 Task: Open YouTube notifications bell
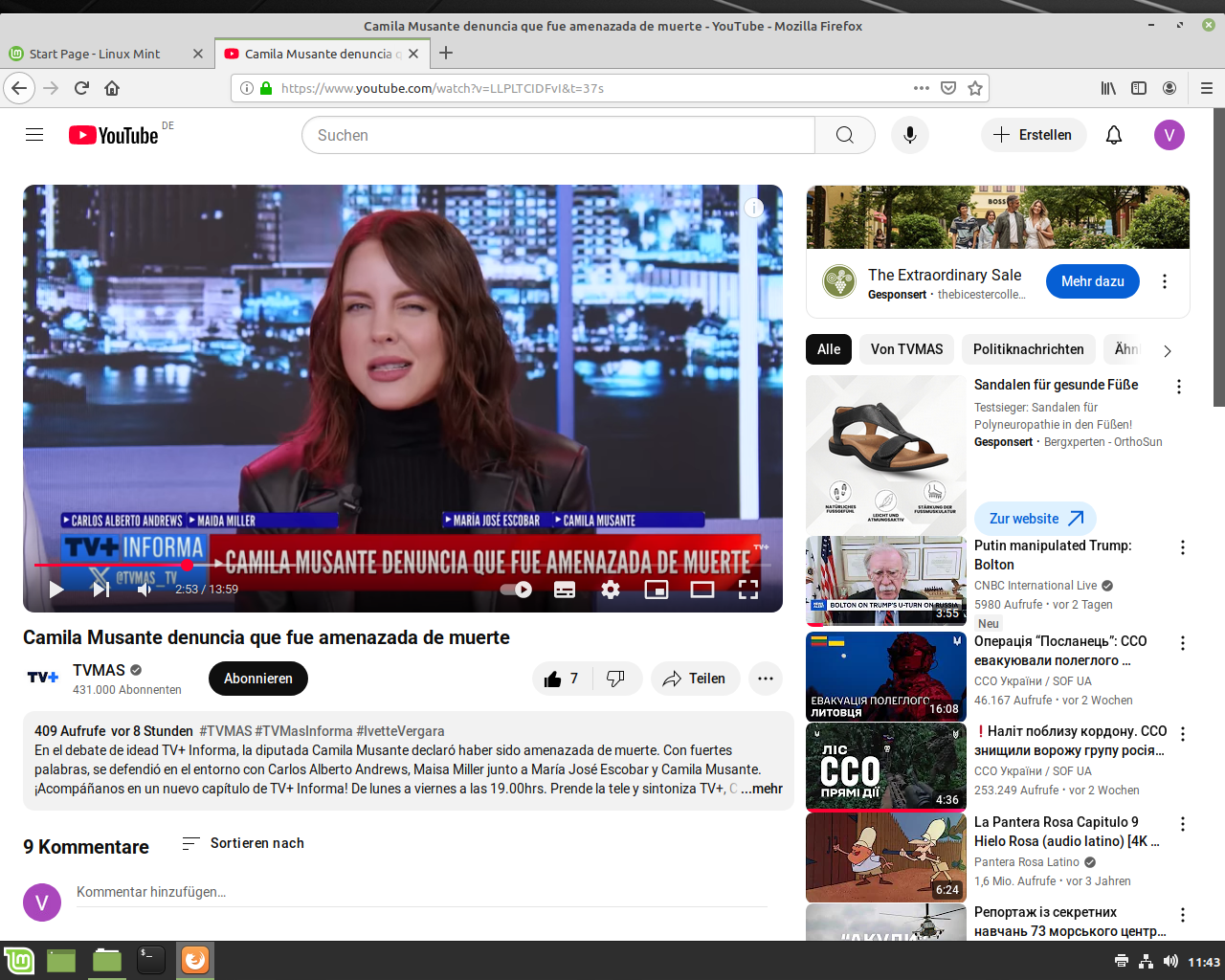(x=1114, y=135)
